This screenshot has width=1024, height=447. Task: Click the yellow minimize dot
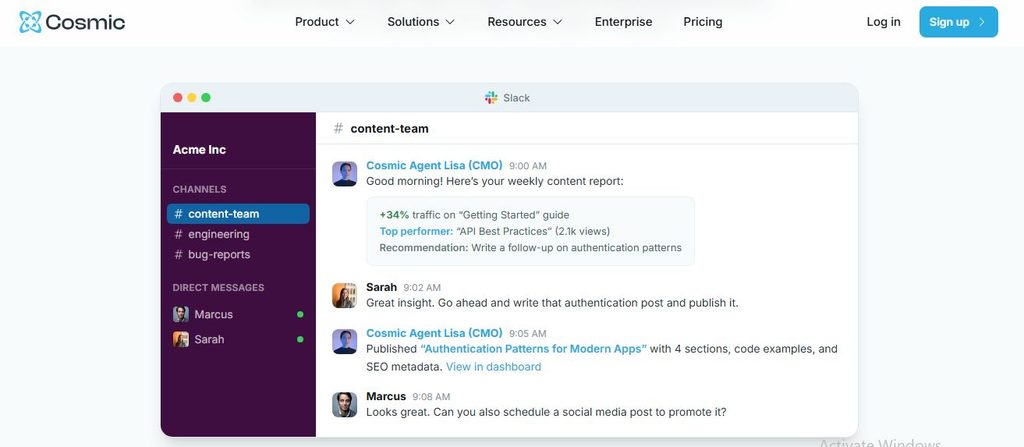click(192, 97)
